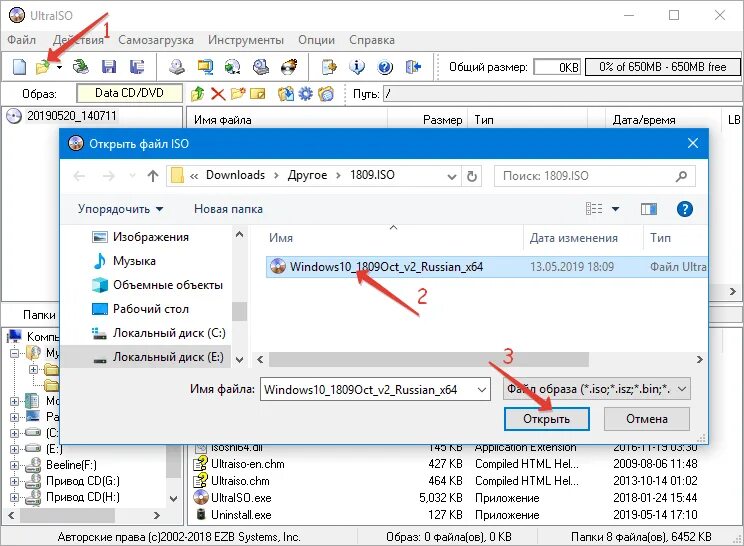744x546 pixels.
Task: Click the Отмена button in dialog
Action: (x=647, y=419)
